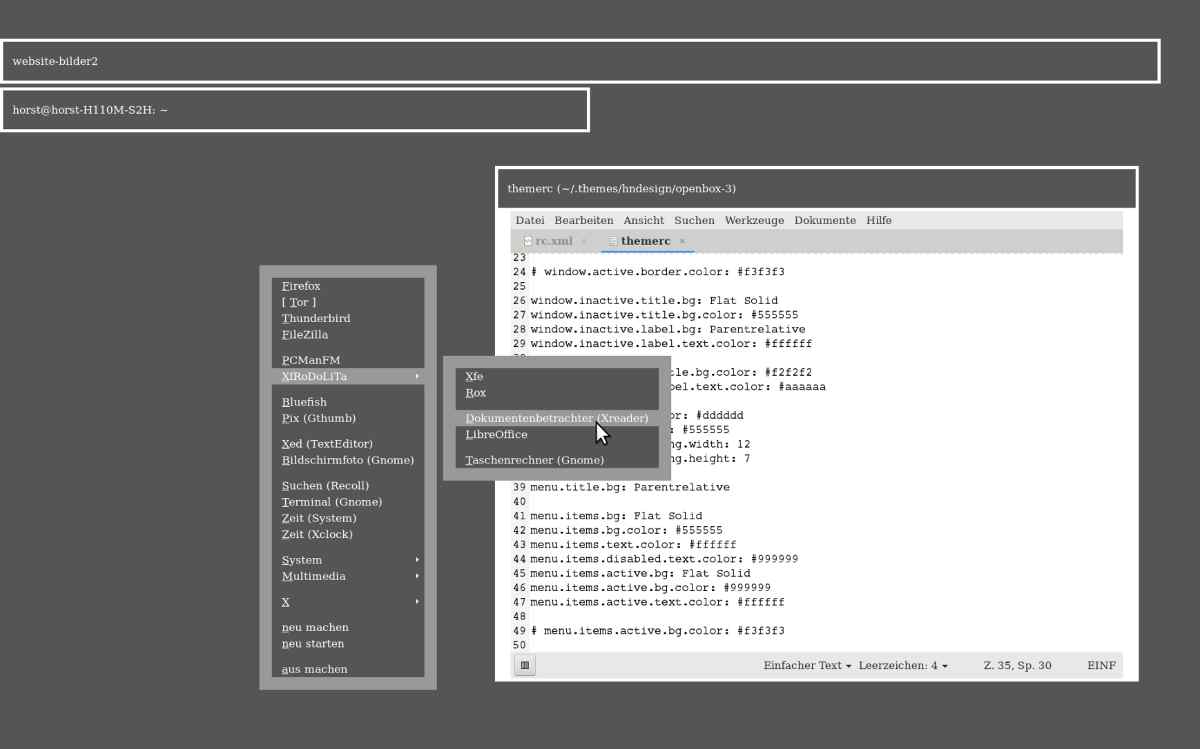Choose Terminal (Gnome) from the menu
Viewport: 1200px width, 749px height.
[331, 502]
